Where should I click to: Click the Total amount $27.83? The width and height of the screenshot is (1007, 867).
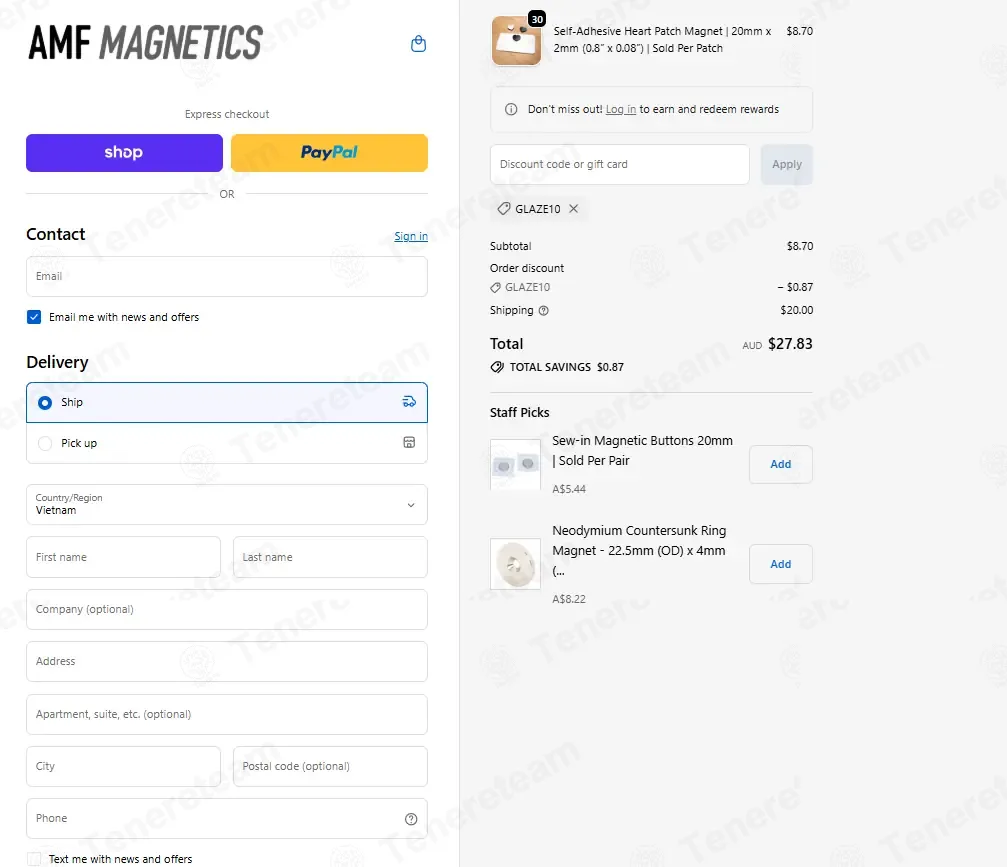click(790, 344)
